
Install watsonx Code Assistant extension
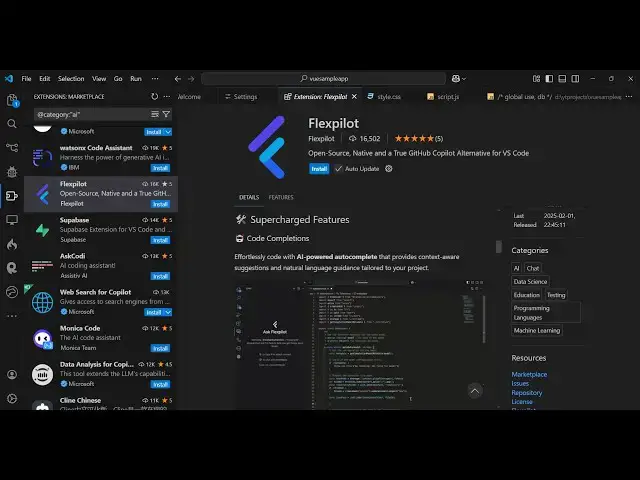point(160,168)
